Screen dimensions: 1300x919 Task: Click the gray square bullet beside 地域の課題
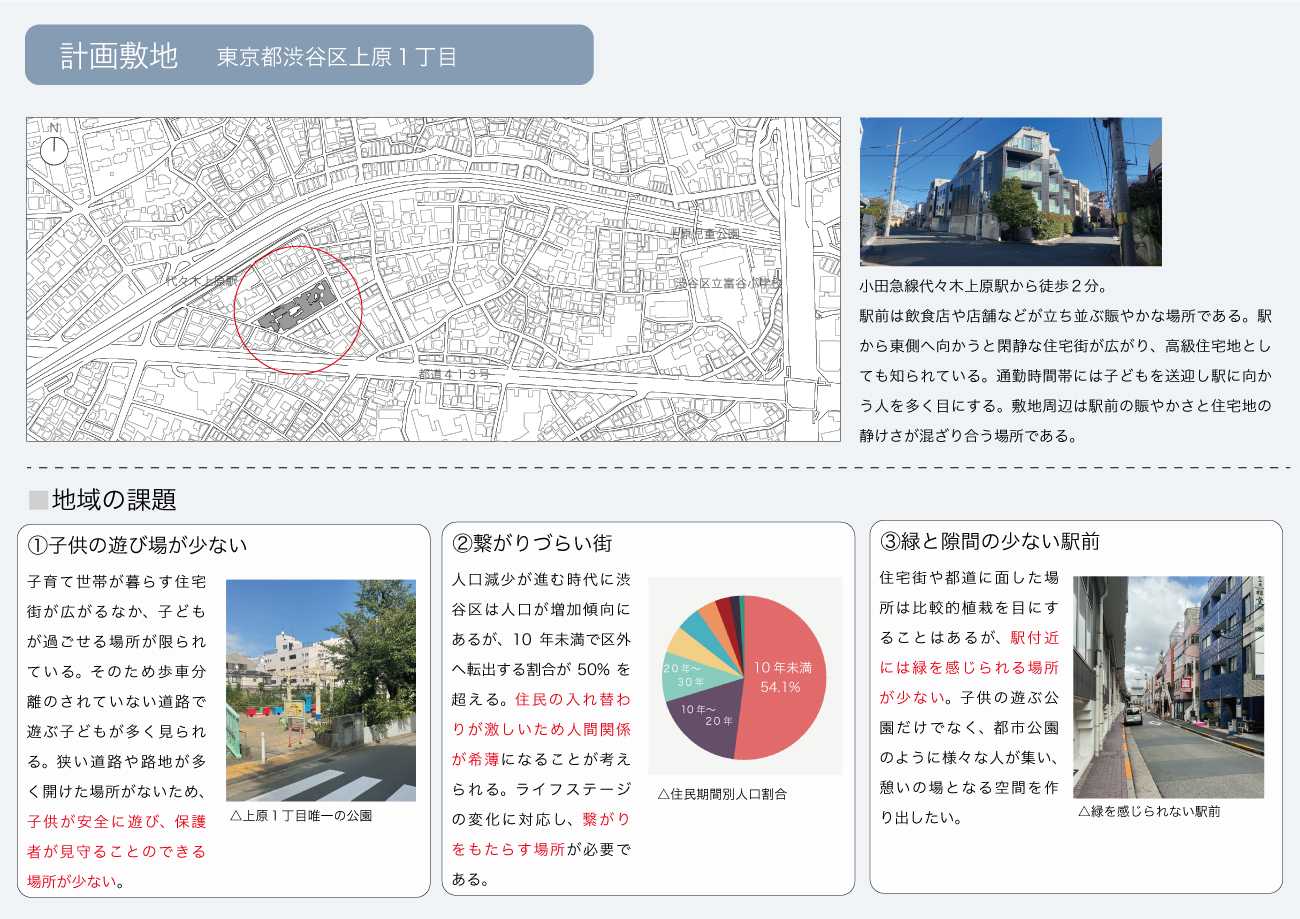pyautogui.click(x=38, y=499)
